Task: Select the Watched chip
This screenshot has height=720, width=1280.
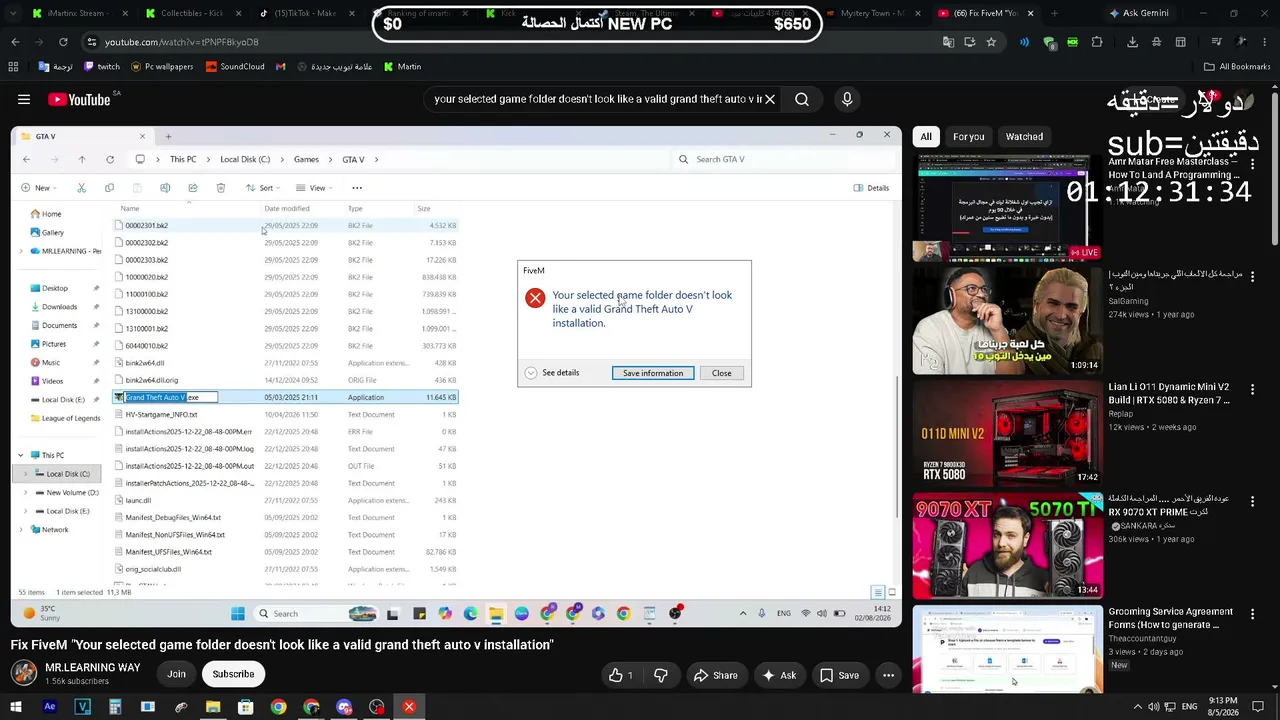Action: tap(1024, 137)
